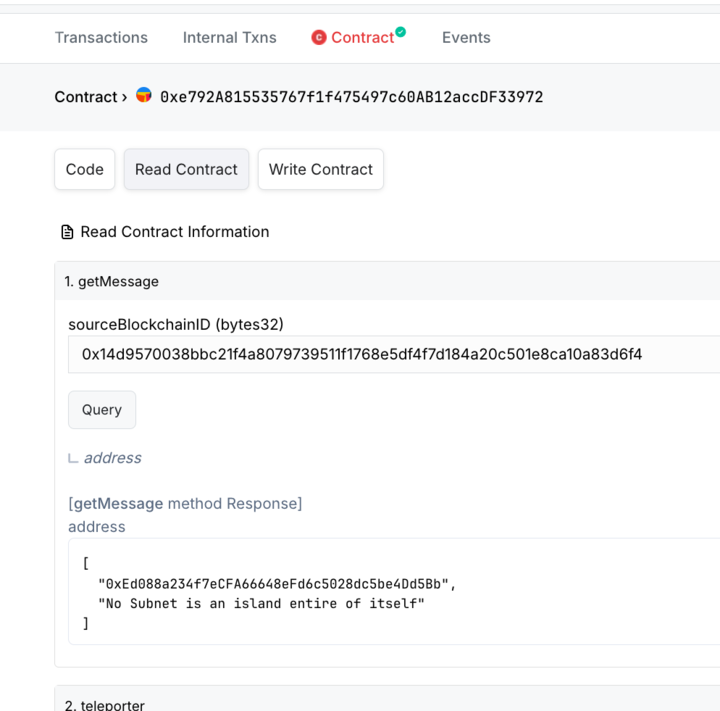Focus the sourceBlockchainID input field
This screenshot has height=711, width=720.
pos(394,354)
